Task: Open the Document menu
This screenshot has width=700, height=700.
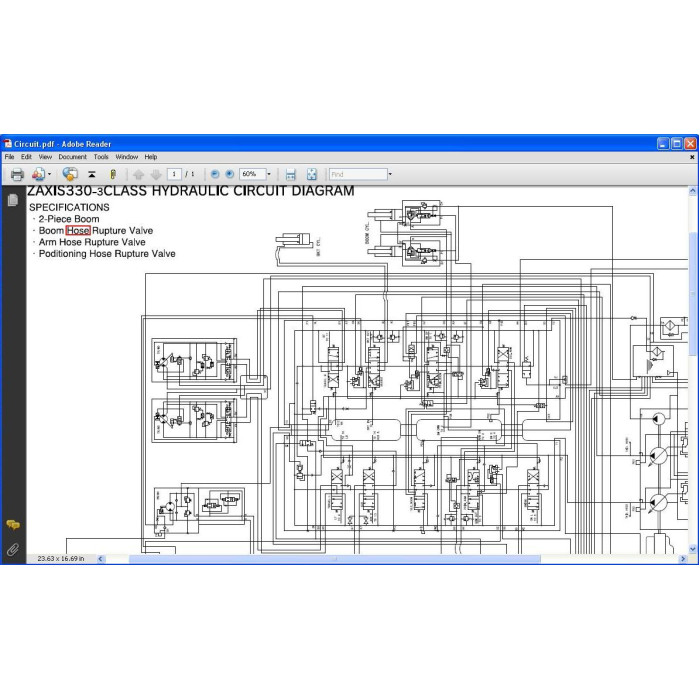Action: 72,157
